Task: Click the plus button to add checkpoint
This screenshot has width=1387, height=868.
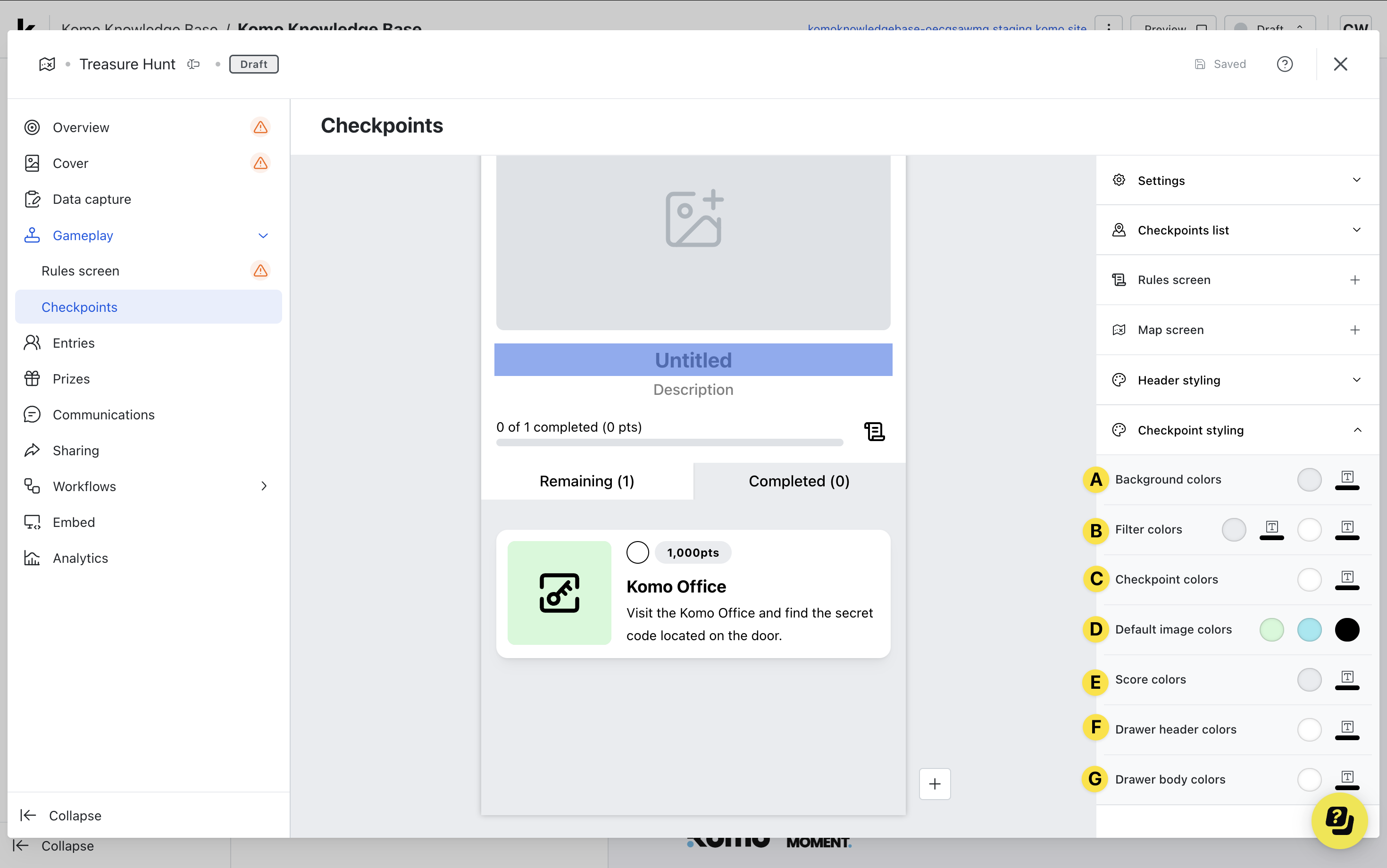Action: [x=935, y=784]
